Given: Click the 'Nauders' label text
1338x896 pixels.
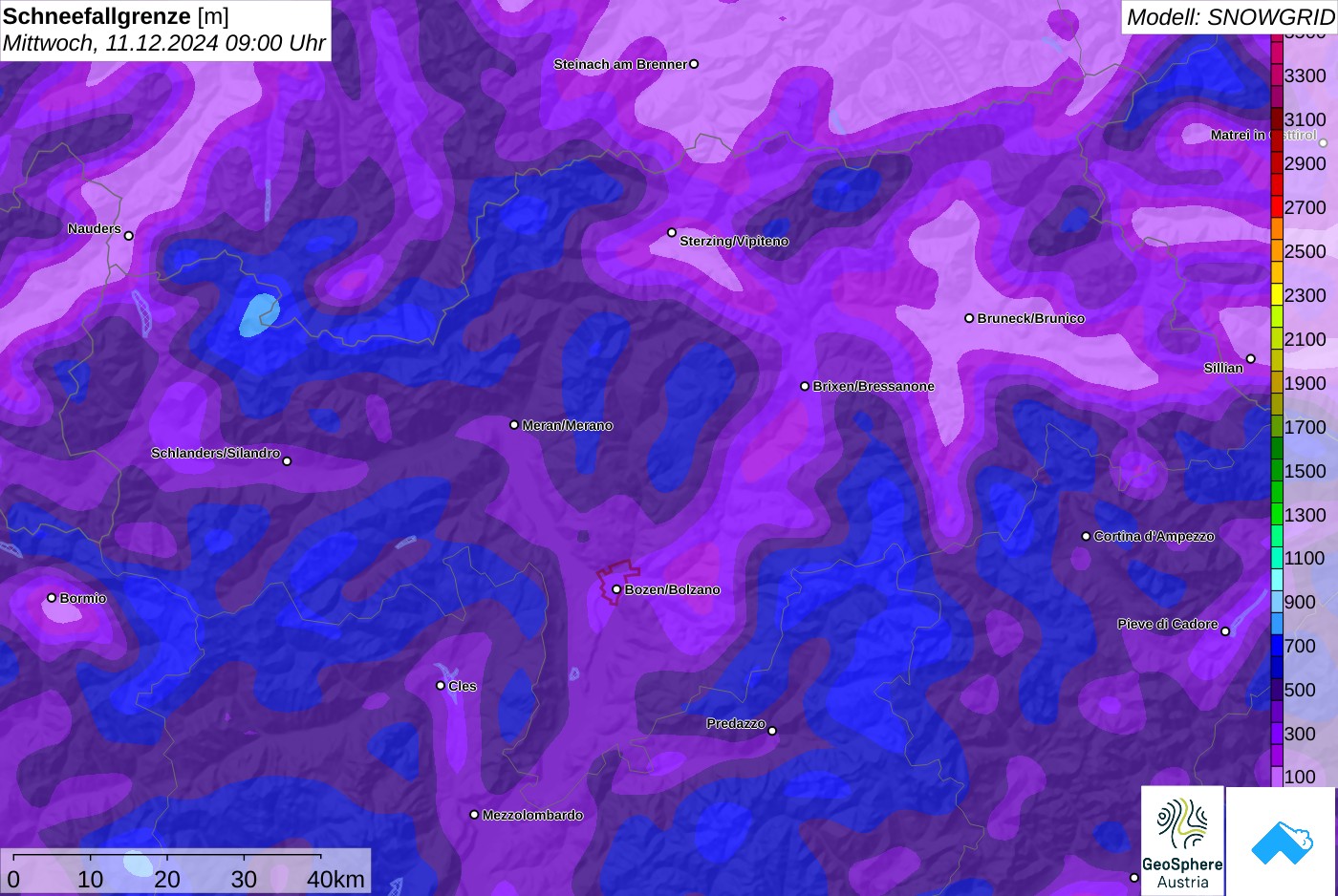Looking at the screenshot, I should (x=95, y=228).
